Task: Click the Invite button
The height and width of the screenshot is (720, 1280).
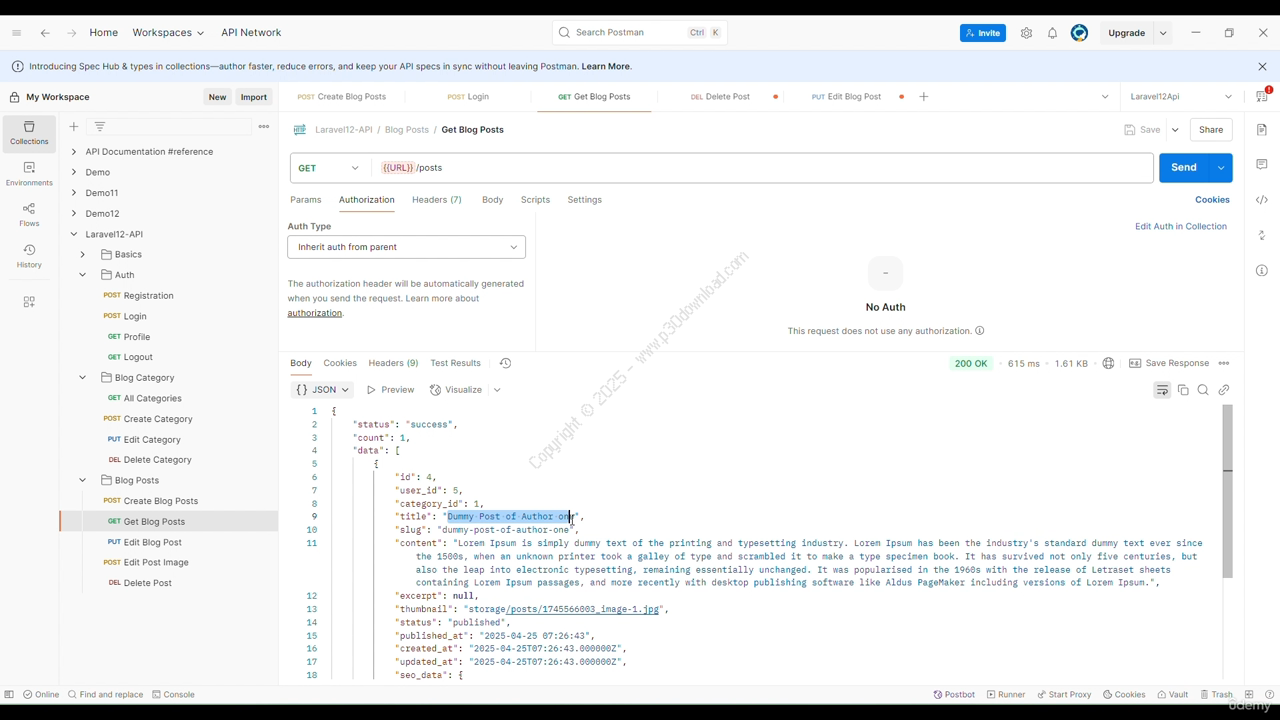Action: (983, 33)
